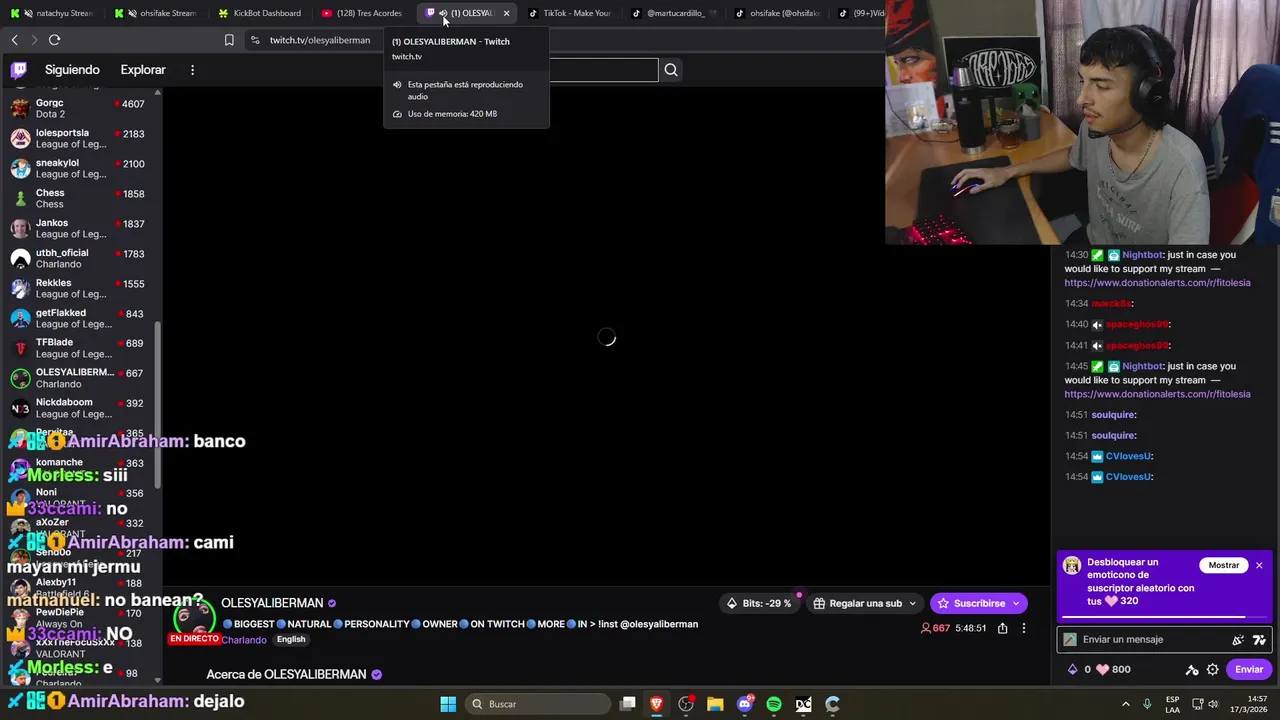1280x720 pixels.
Task: Bookmark this page with the bookmark icon
Action: [229, 40]
